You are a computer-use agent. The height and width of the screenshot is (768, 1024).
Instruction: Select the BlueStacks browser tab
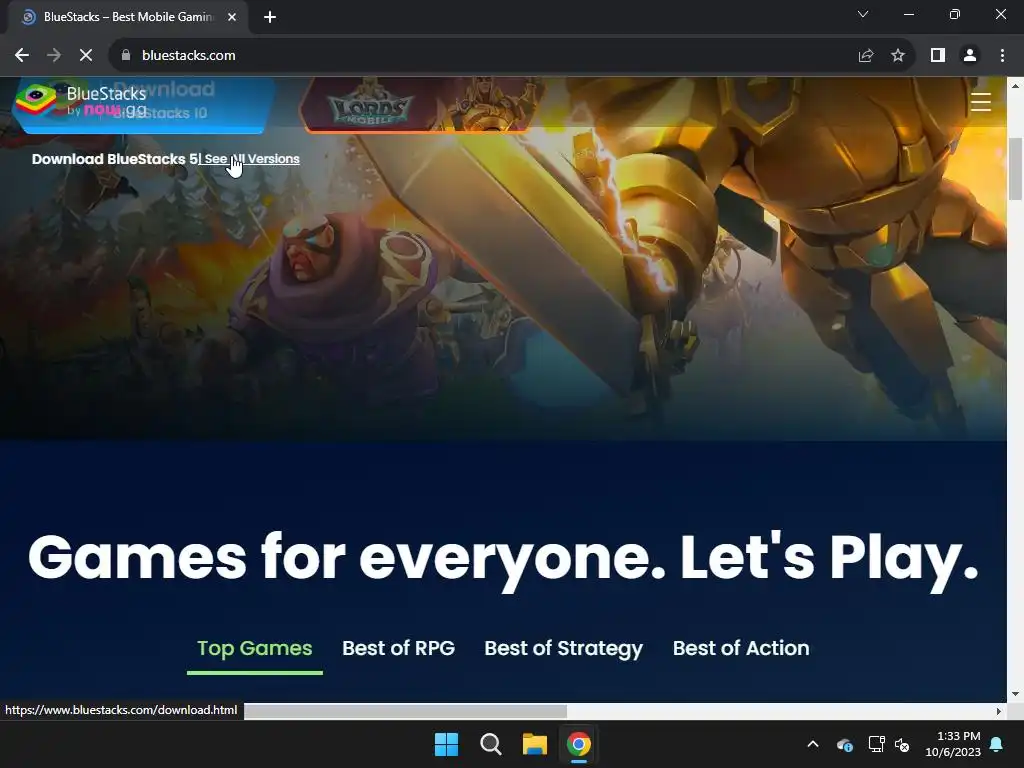coord(127,17)
